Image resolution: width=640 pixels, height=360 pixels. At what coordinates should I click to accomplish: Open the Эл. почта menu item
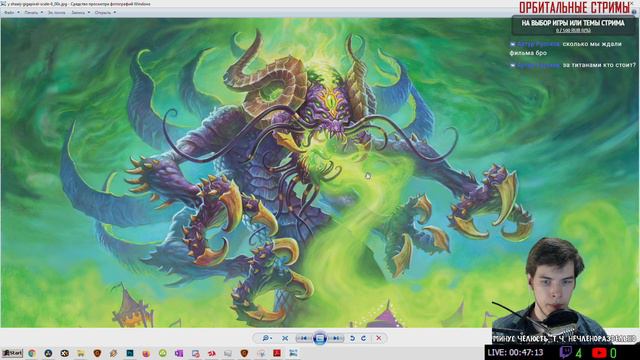pyautogui.click(x=56, y=13)
